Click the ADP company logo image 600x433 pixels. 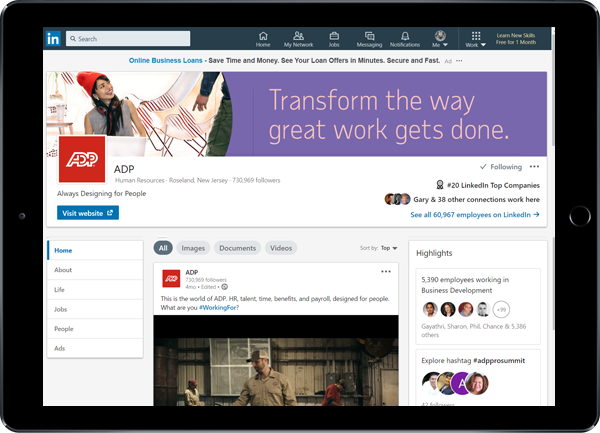(x=82, y=159)
